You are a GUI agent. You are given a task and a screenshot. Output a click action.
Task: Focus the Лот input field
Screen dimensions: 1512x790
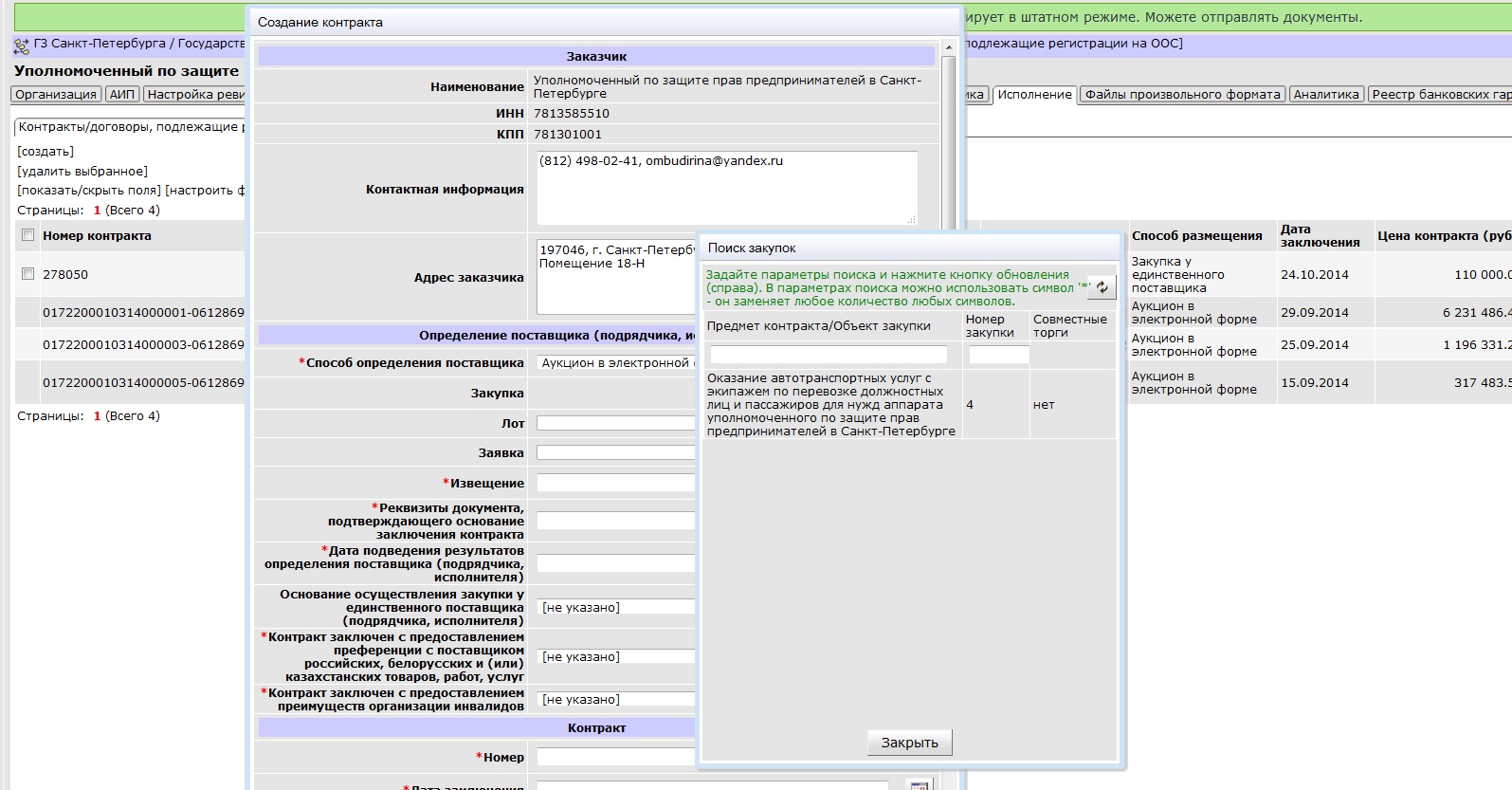coord(616,424)
